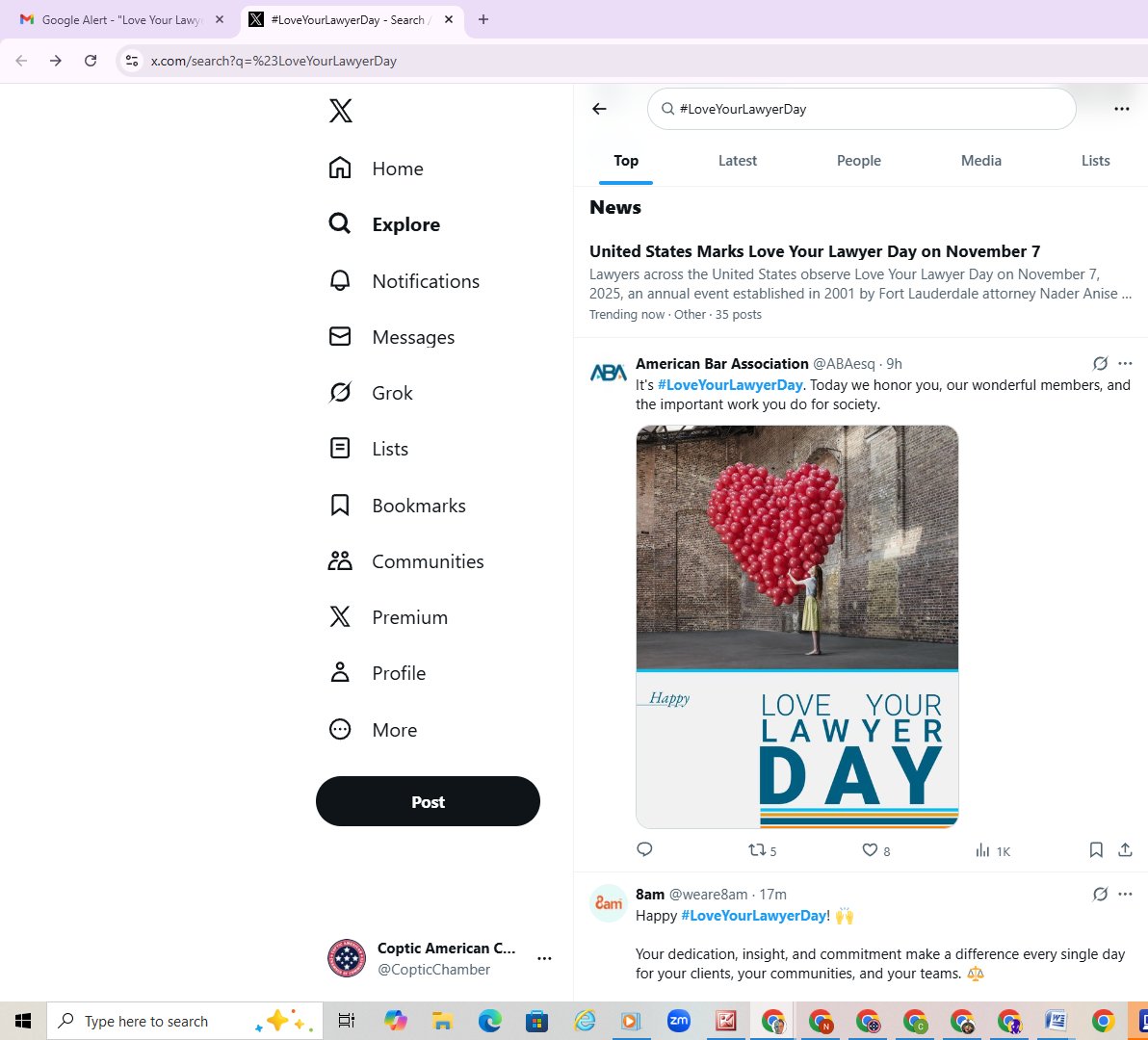Repost the ABA post

point(762,850)
